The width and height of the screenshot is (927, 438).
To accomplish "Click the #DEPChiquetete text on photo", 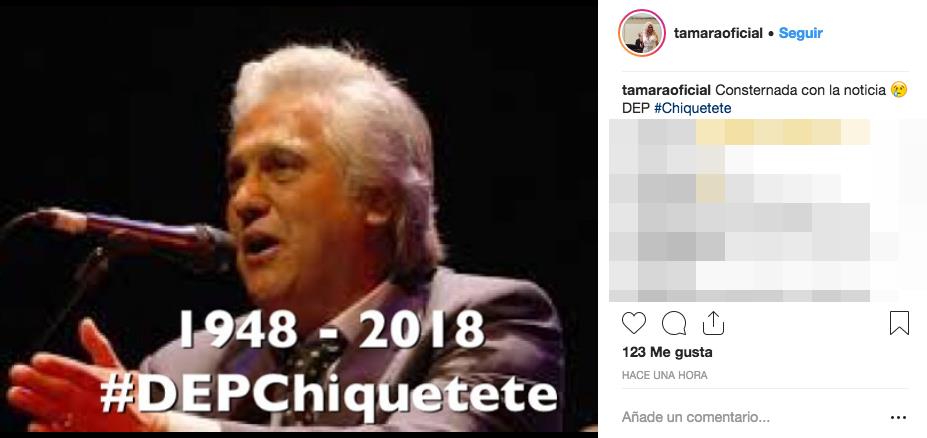I will (329, 394).
